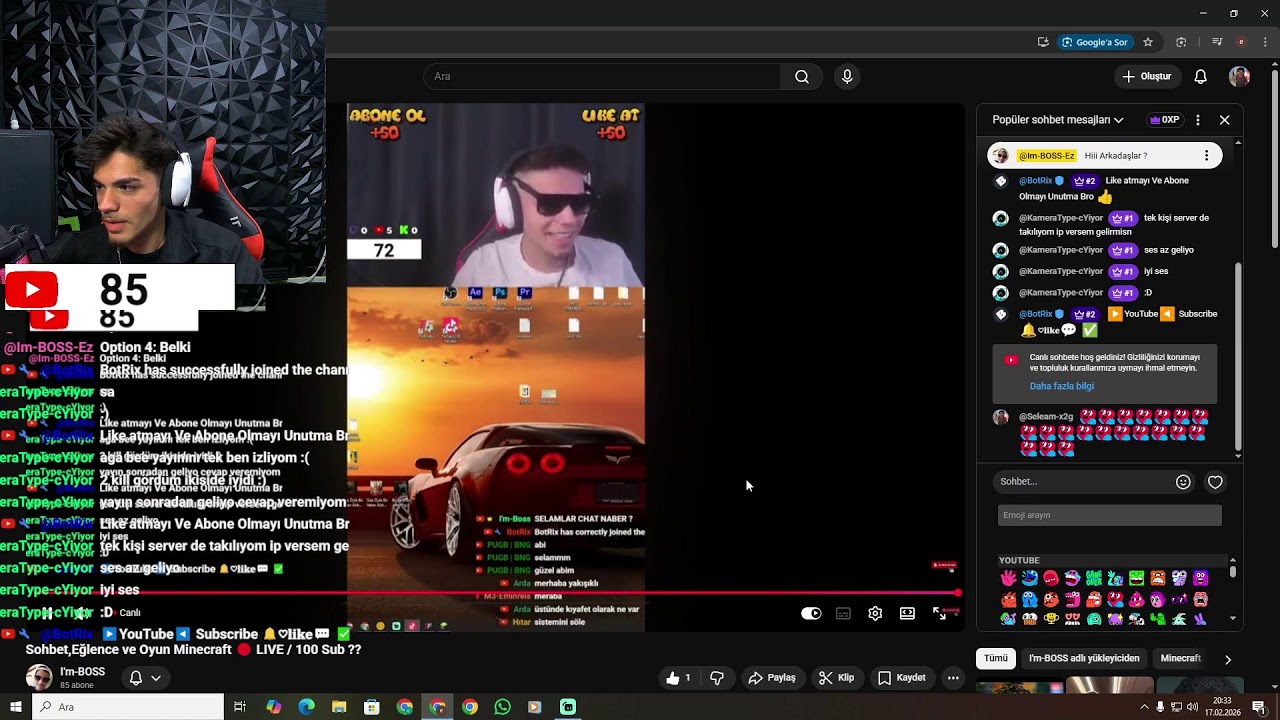Pick the heart-eyes skull emoji
This screenshot has height=720, width=1280.
click(x=1072, y=619)
